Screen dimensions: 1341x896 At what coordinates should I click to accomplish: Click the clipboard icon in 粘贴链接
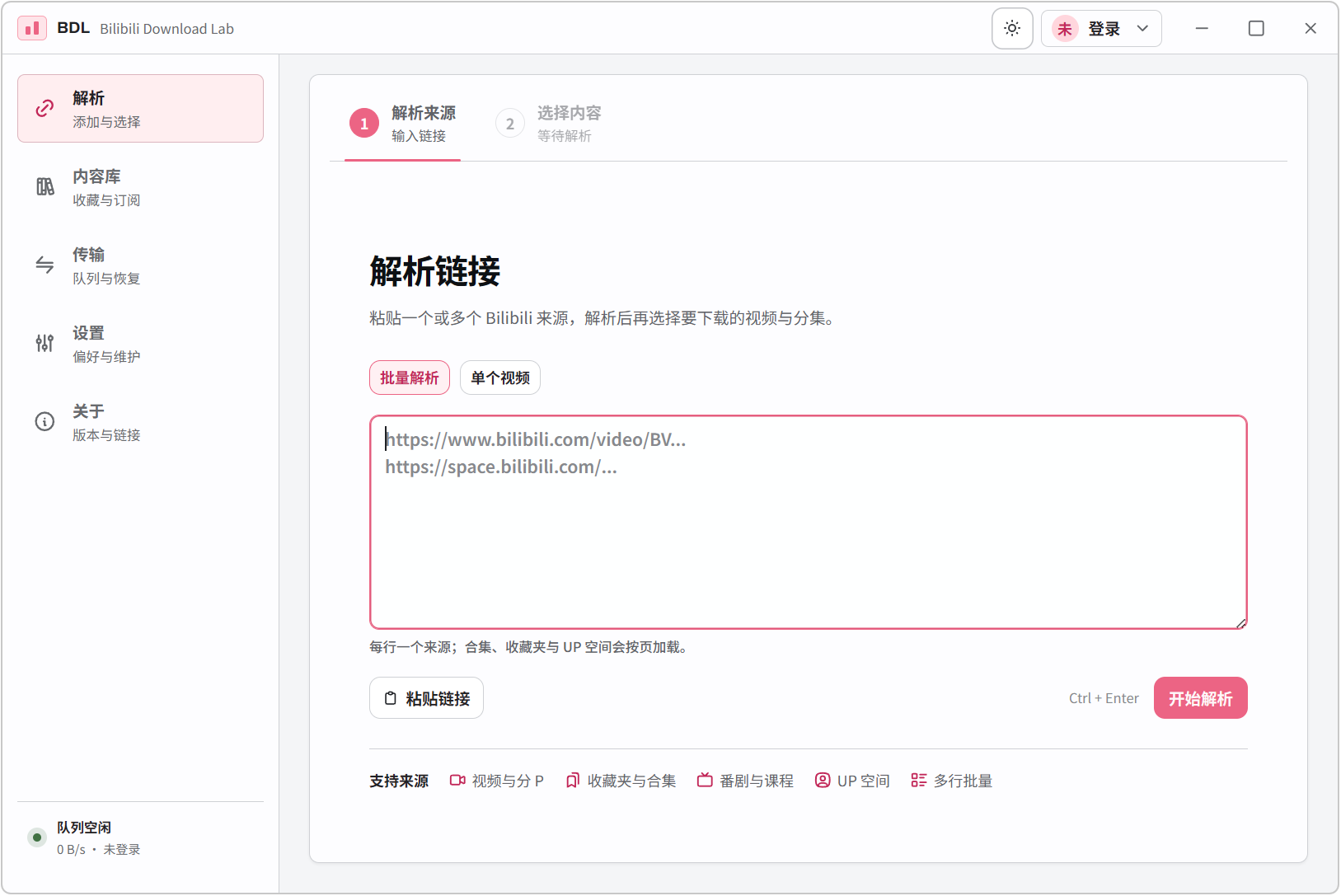point(391,698)
